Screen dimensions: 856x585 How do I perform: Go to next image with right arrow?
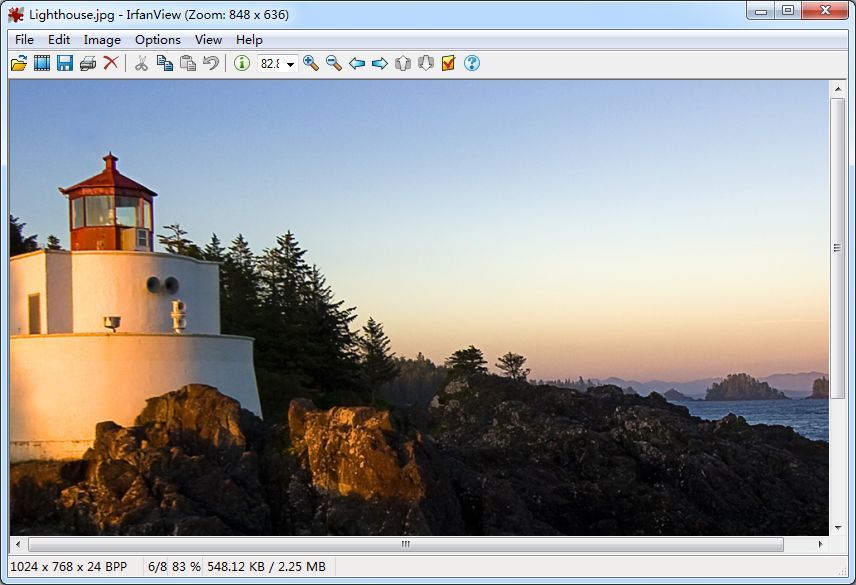pos(380,63)
